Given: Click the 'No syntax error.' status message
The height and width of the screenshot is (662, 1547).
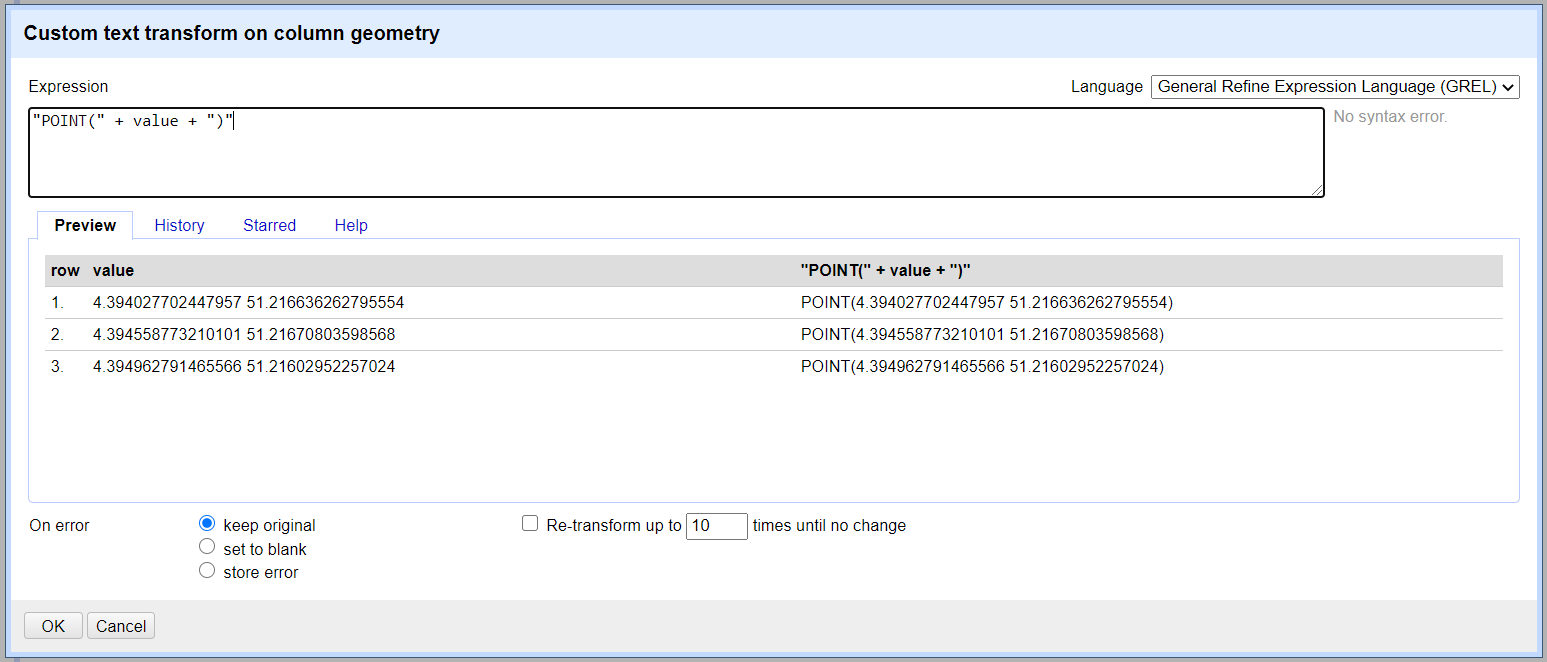Looking at the screenshot, I should 1389,117.
